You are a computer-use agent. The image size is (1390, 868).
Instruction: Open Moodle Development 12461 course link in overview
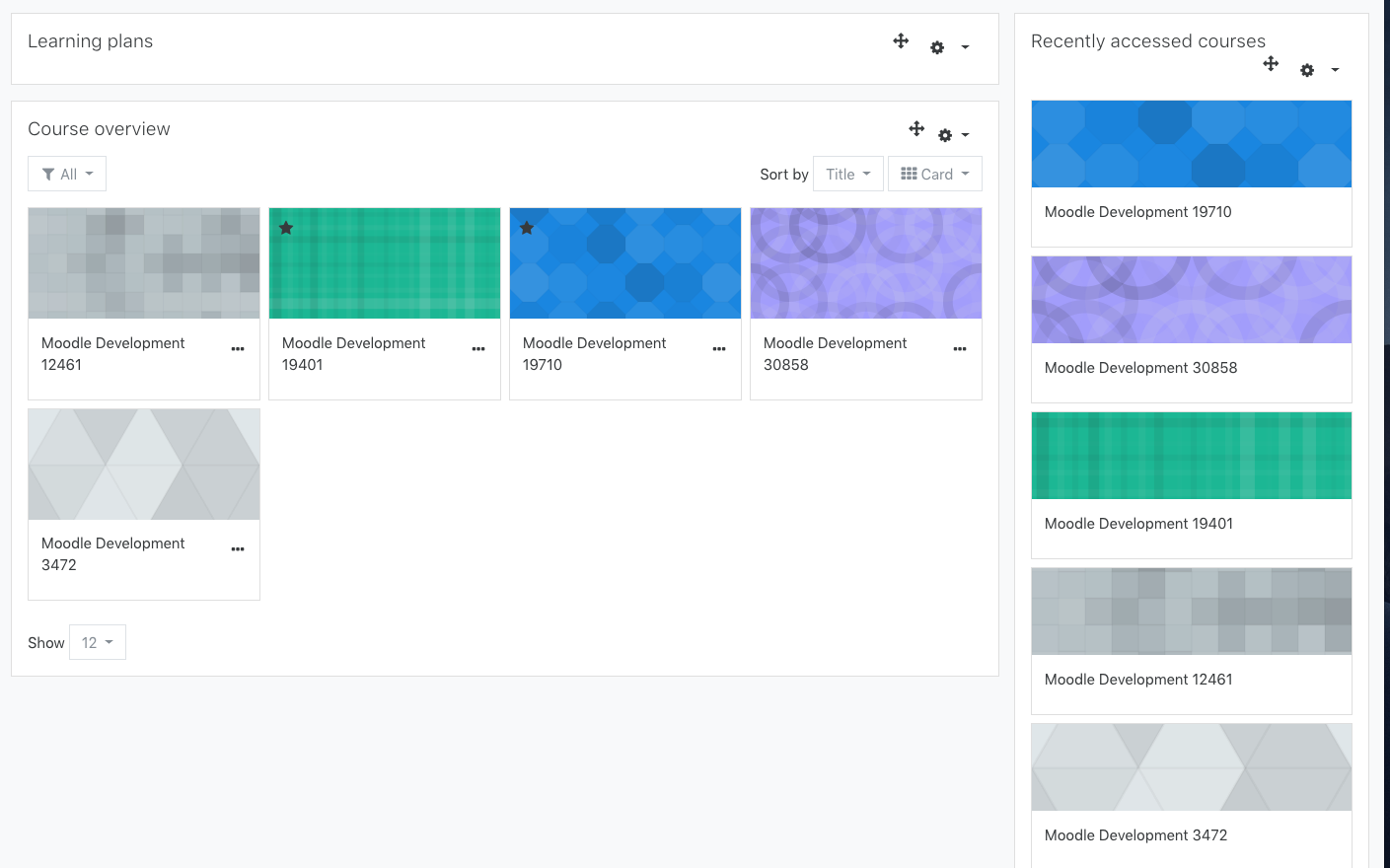[x=112, y=353]
